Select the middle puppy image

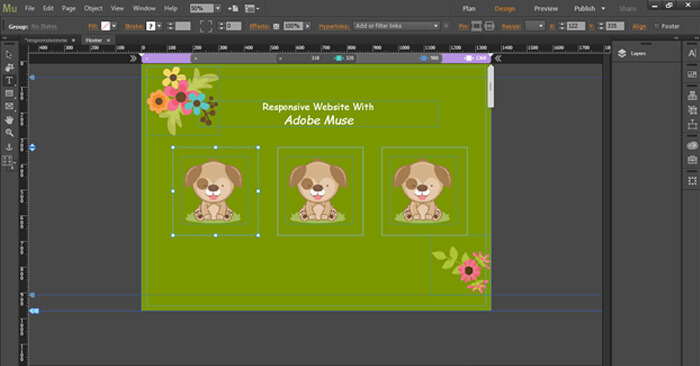click(320, 191)
